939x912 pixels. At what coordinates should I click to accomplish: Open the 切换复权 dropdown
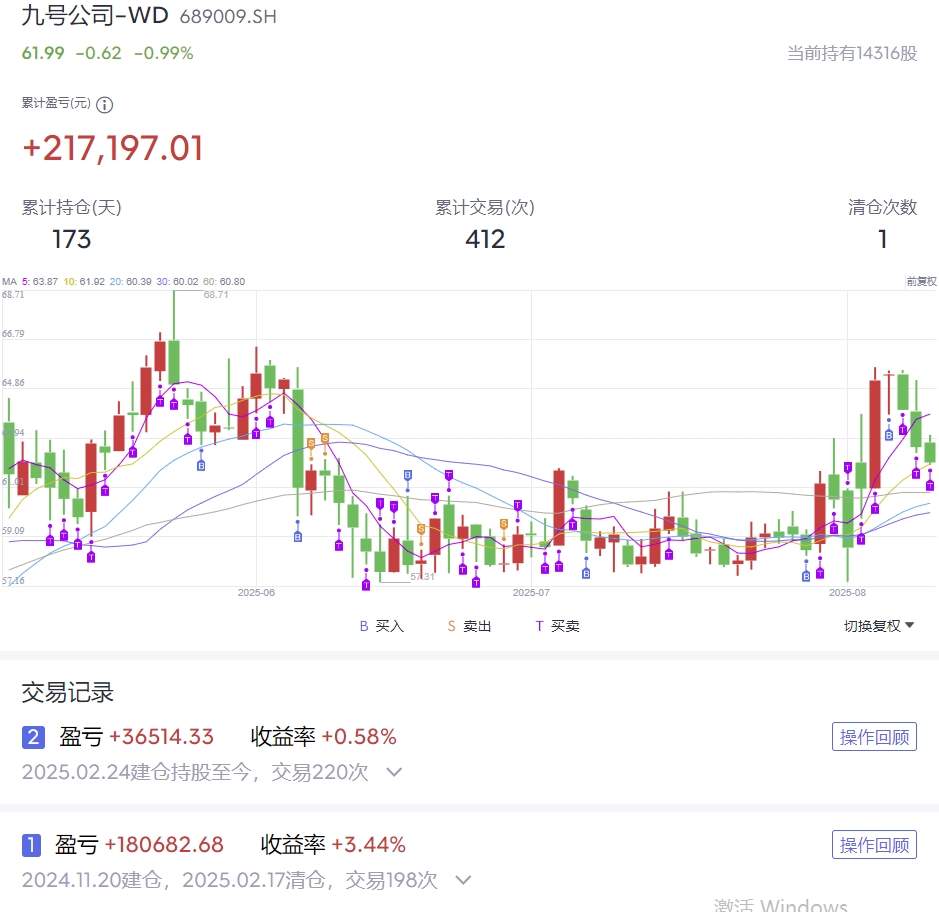[x=879, y=626]
